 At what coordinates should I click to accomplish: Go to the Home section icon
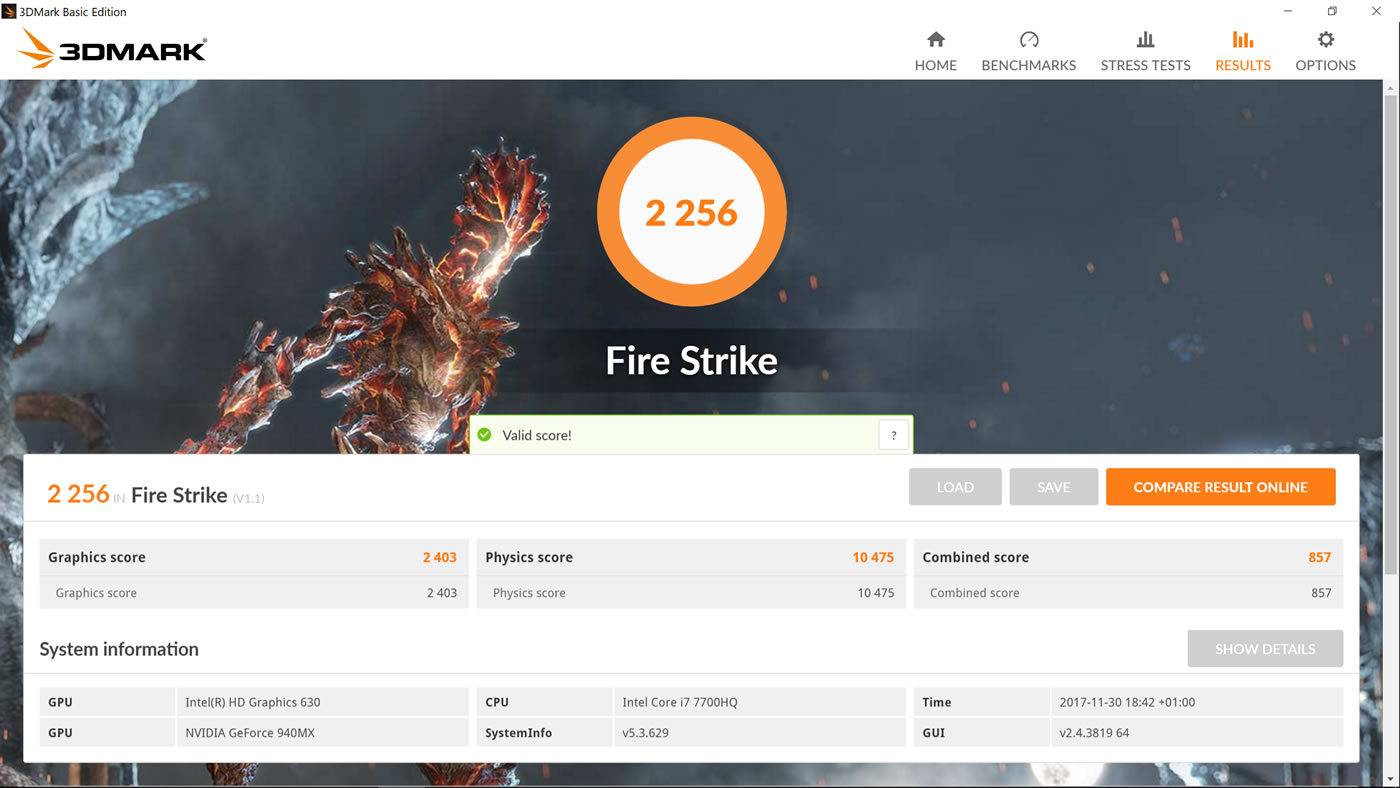[936, 40]
